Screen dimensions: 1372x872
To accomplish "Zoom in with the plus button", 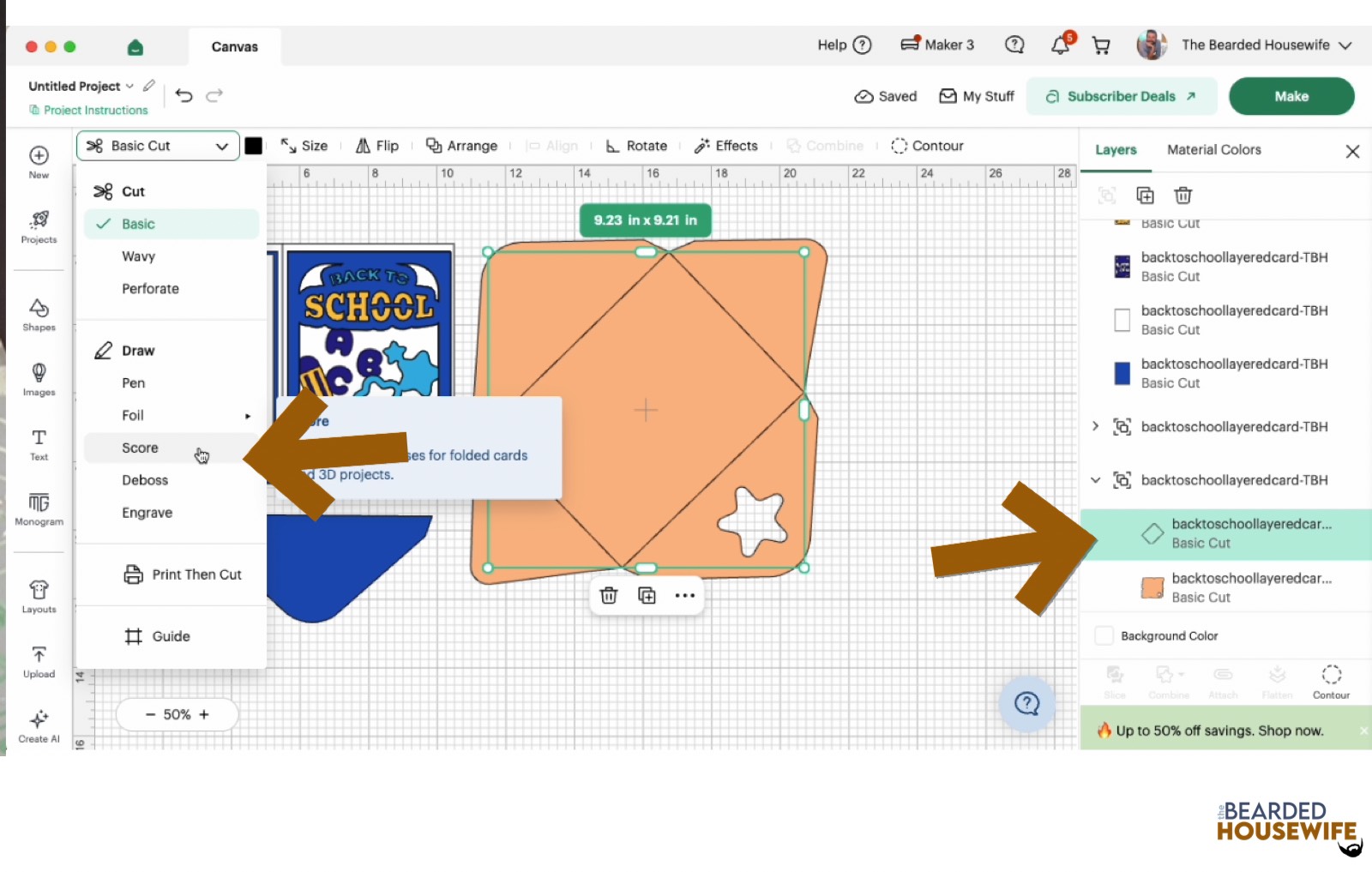I will pos(204,714).
